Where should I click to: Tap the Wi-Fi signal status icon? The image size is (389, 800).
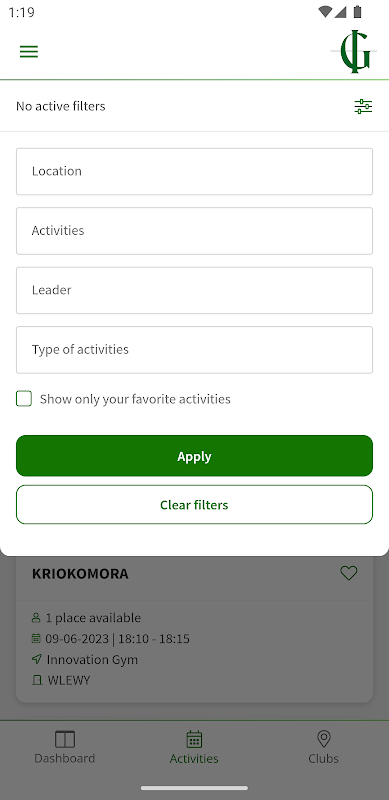[324, 12]
